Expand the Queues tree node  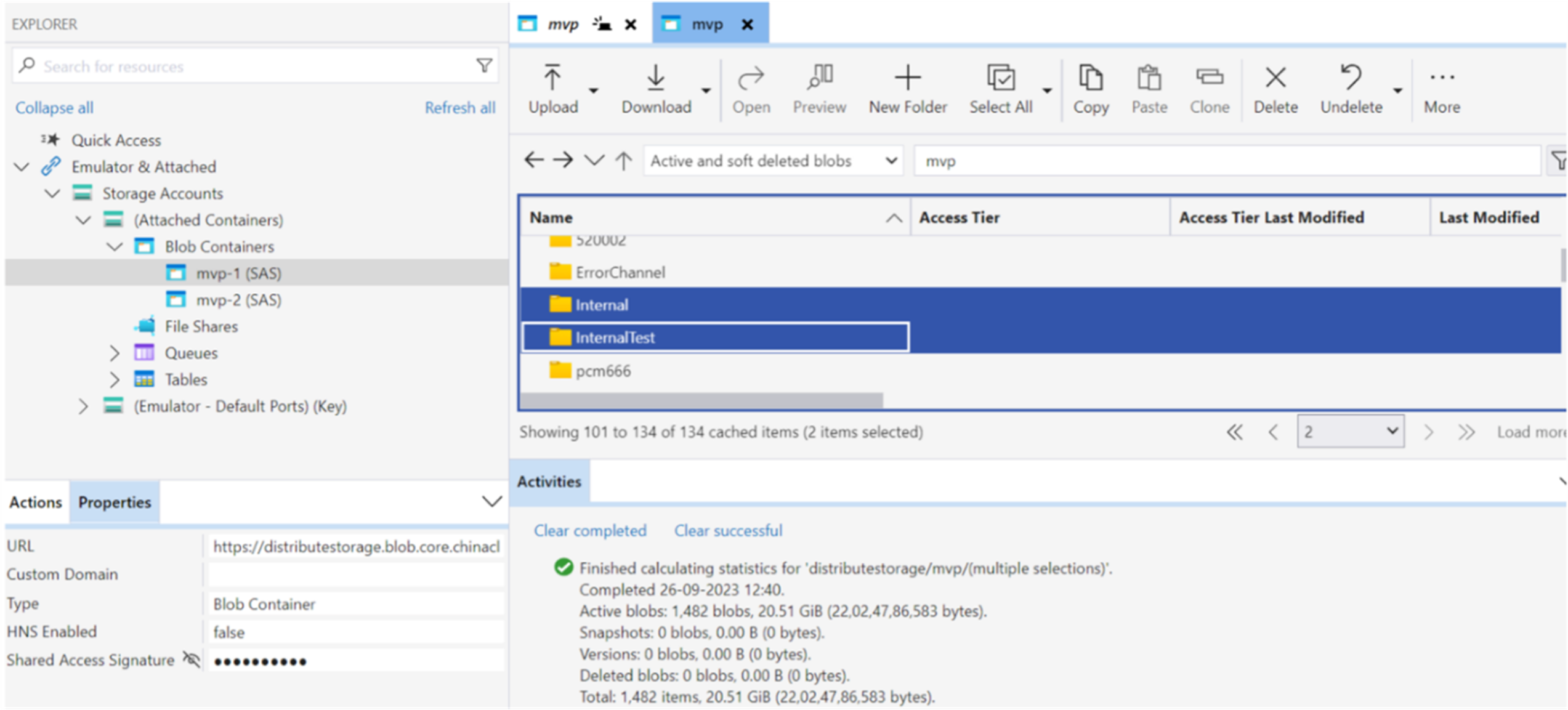[115, 353]
